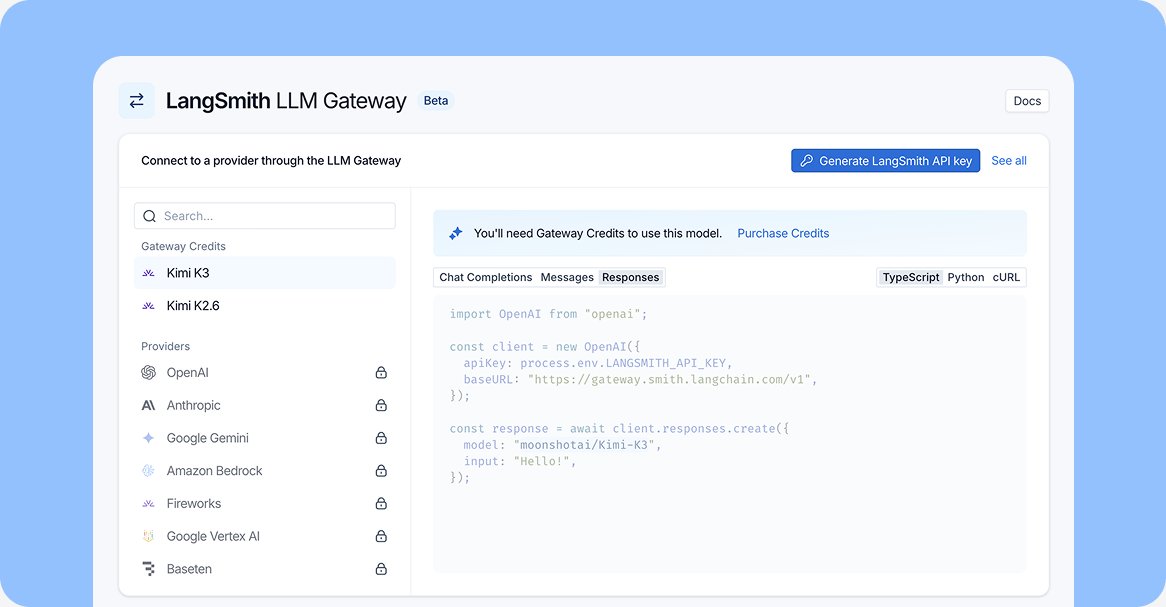1166x607 pixels.
Task: Select the Responses API tab
Action: [631, 277]
